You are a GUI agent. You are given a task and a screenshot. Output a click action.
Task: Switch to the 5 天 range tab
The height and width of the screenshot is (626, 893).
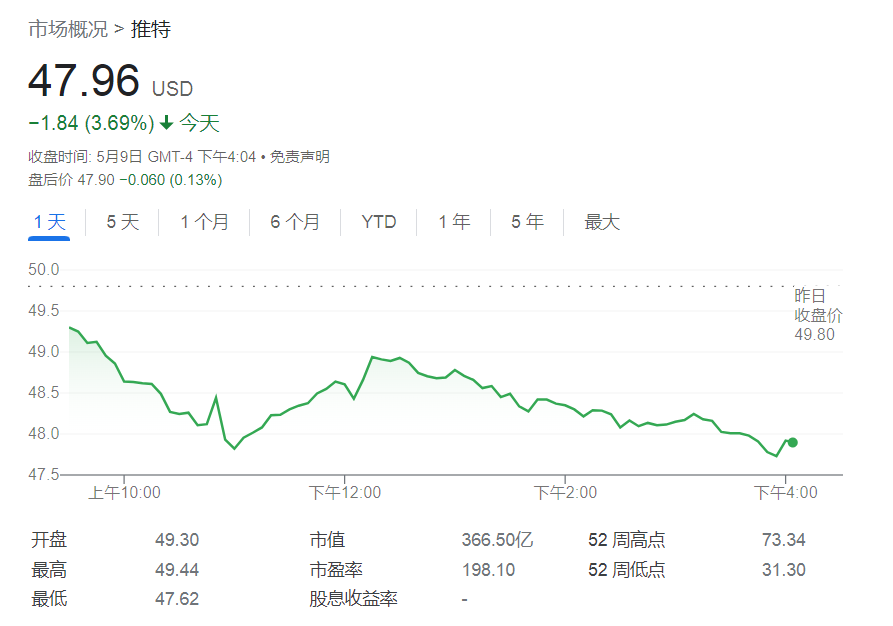tap(122, 222)
